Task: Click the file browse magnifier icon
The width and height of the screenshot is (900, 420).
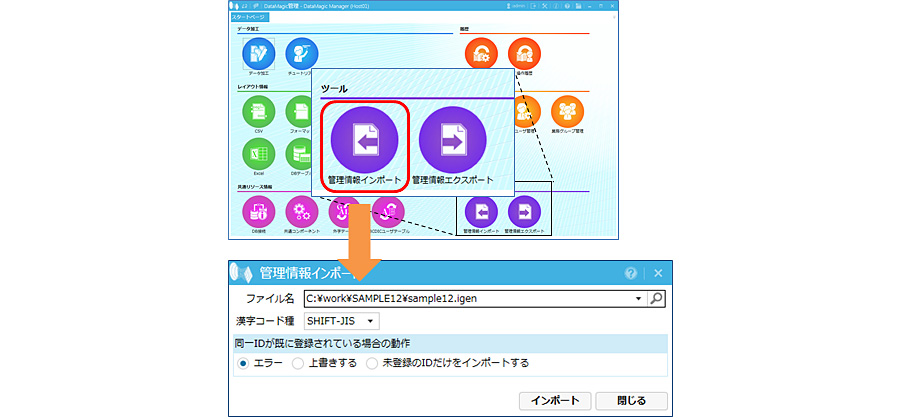Action: [656, 298]
